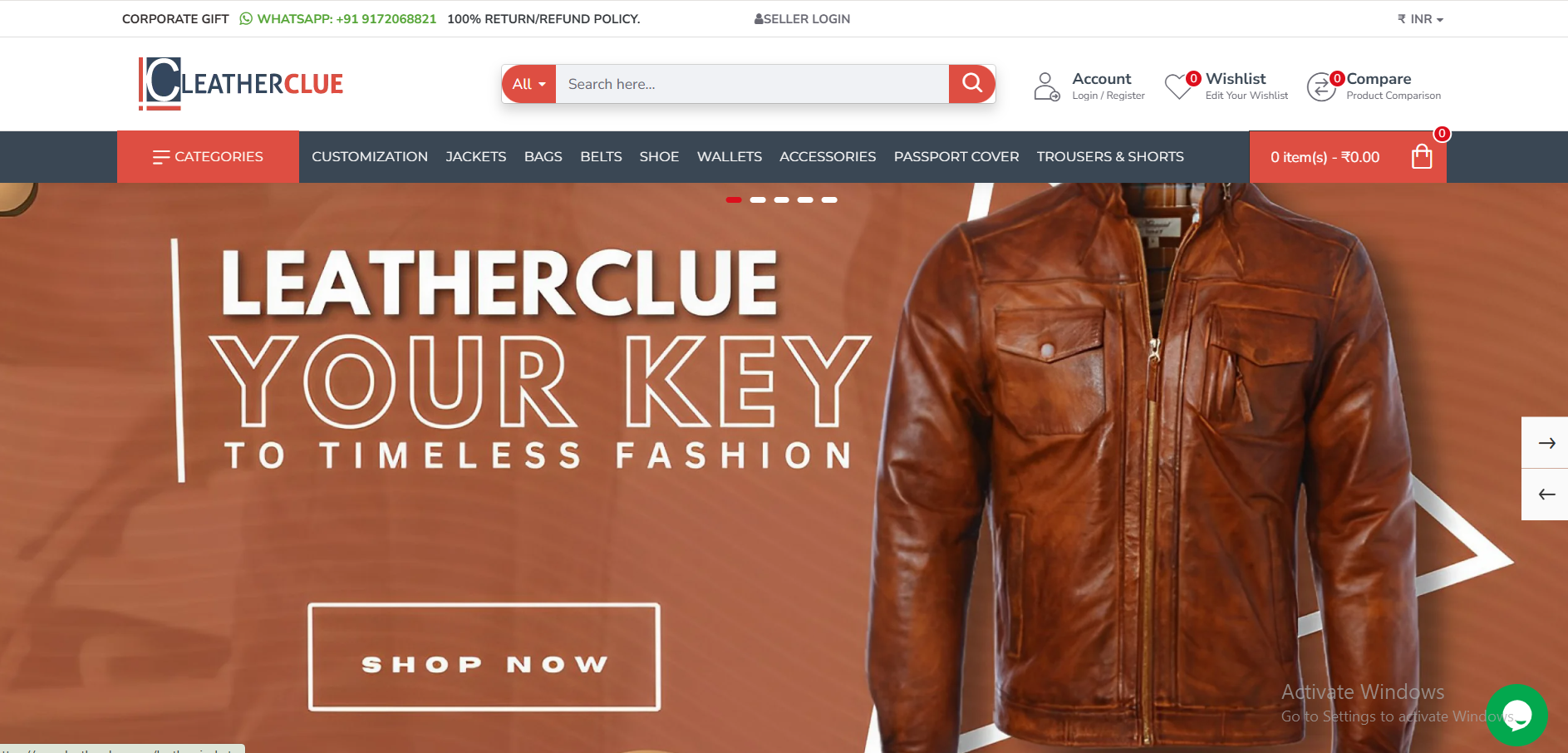The image size is (1568, 753).
Task: Focus the Search here input field
Action: coord(752,84)
